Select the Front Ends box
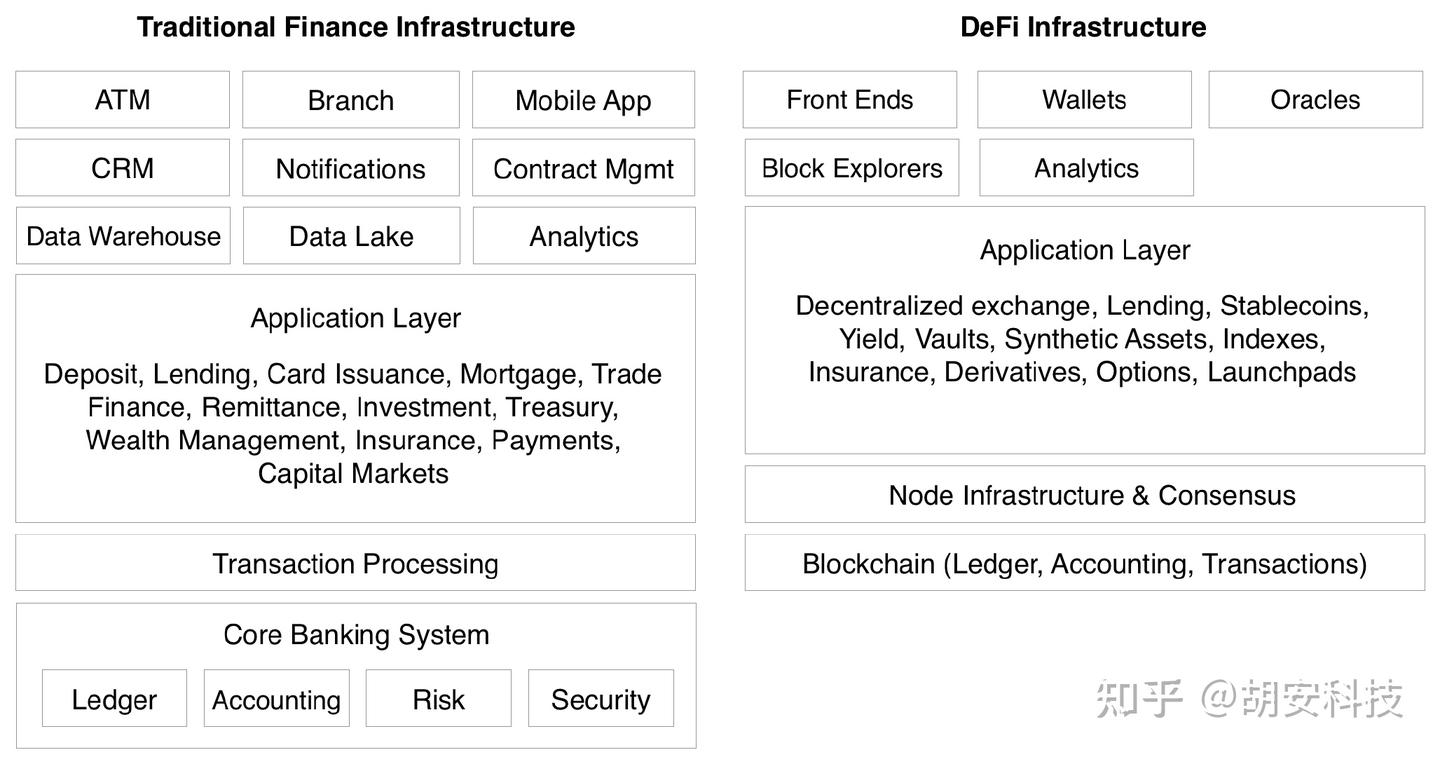 pos(849,100)
